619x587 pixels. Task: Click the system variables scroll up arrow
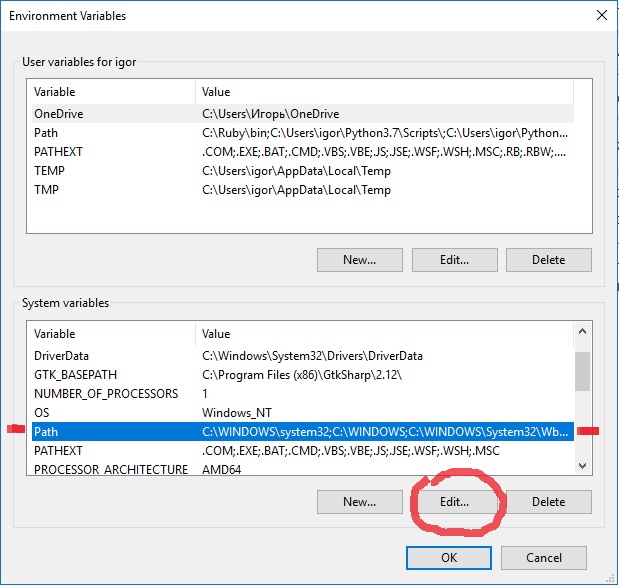(x=582, y=331)
